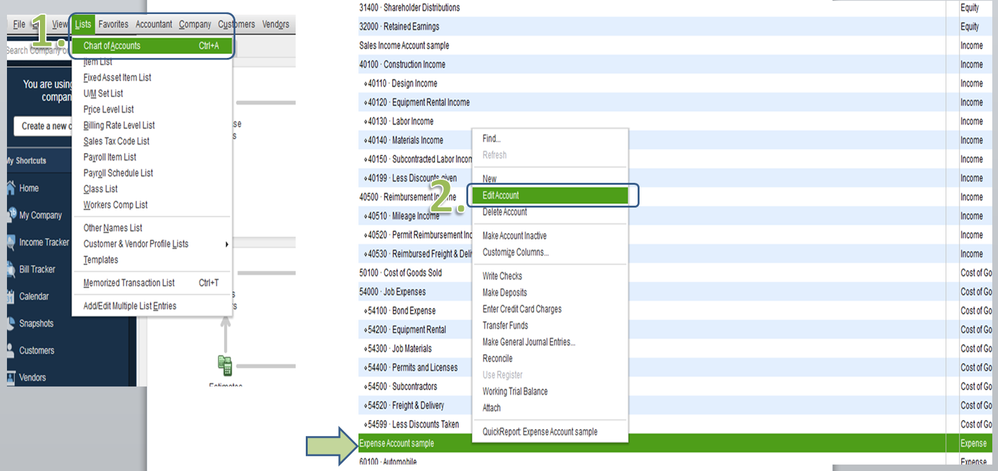This screenshot has height=471, width=998.
Task: Choose Other Names List
Action: [x=113, y=228]
